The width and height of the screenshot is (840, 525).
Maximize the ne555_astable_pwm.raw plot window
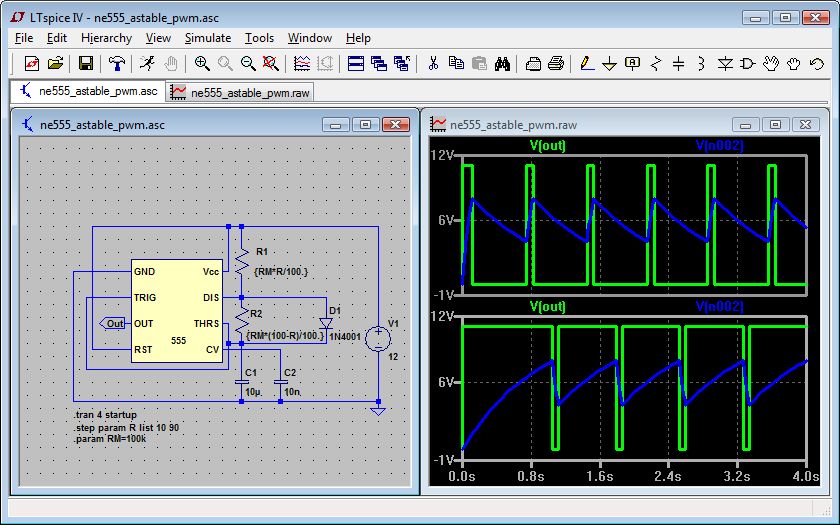click(775, 125)
